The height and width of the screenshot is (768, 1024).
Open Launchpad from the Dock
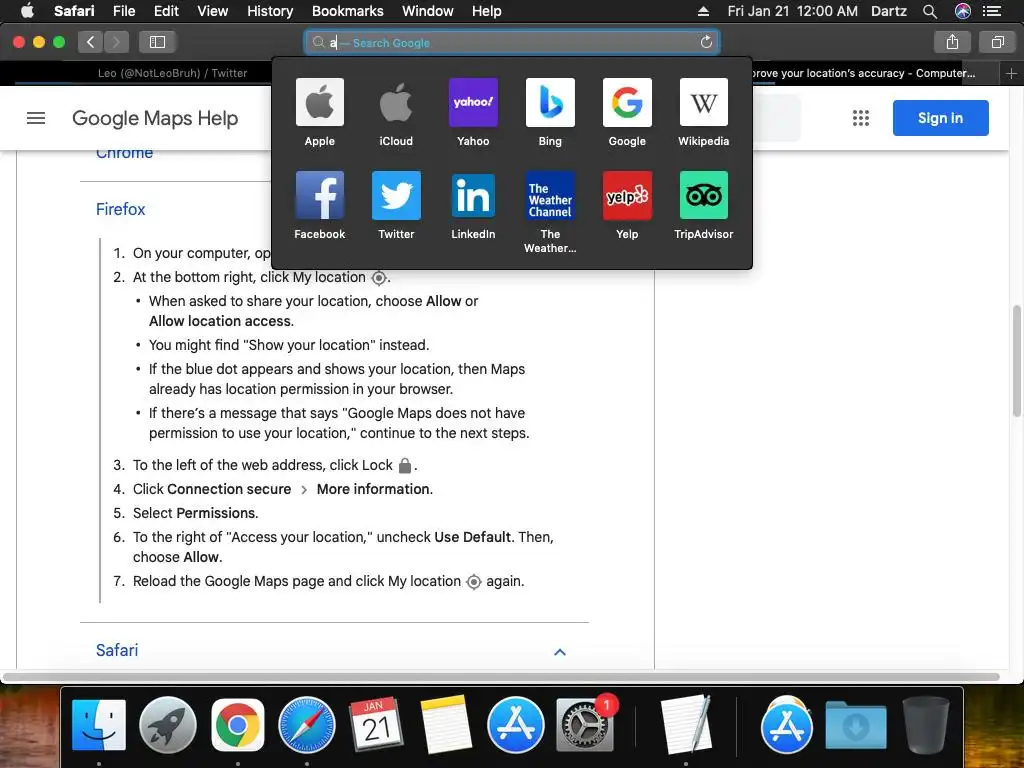tap(168, 725)
